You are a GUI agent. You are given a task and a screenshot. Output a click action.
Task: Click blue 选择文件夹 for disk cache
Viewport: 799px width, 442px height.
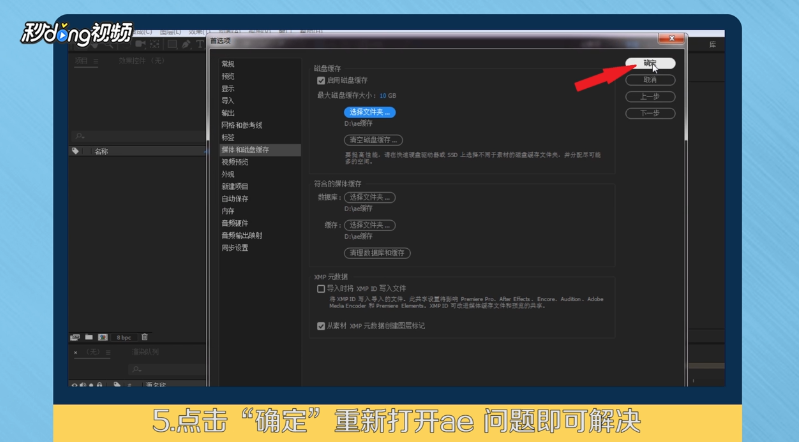[x=370, y=112]
